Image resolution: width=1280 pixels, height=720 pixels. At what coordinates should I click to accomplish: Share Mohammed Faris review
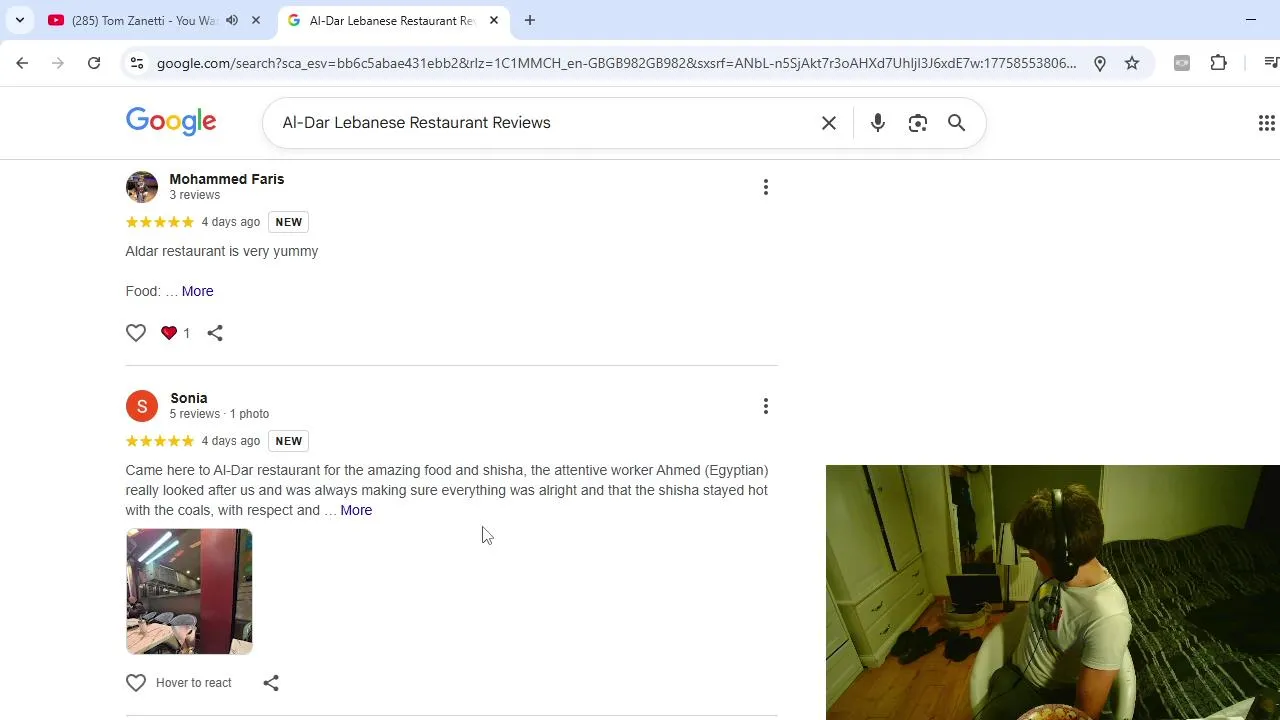coord(215,333)
